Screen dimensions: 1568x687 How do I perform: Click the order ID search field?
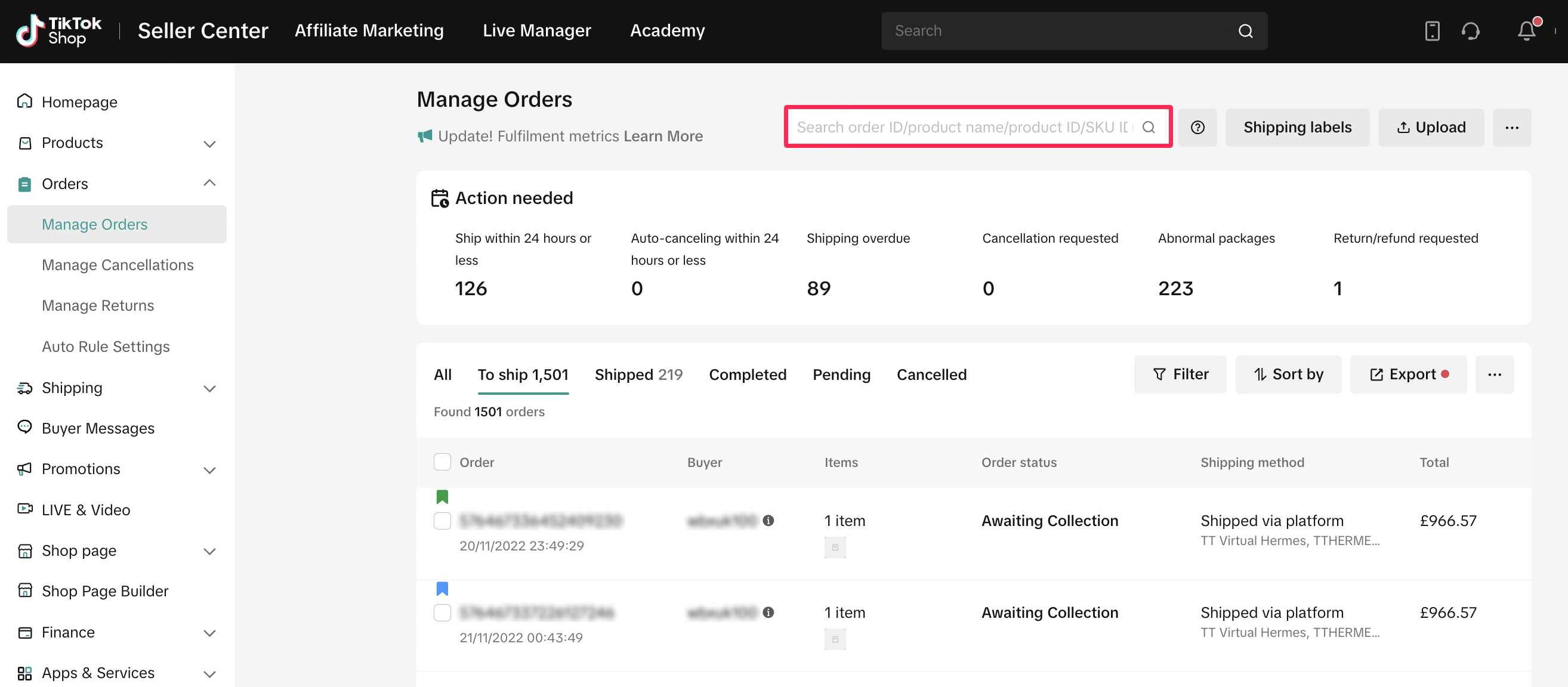pos(962,127)
